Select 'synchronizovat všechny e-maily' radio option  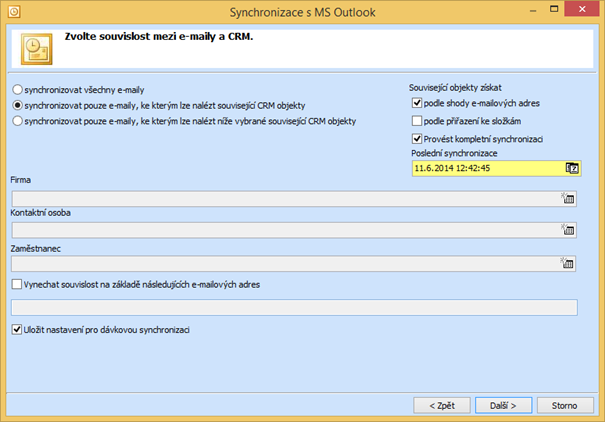17,90
